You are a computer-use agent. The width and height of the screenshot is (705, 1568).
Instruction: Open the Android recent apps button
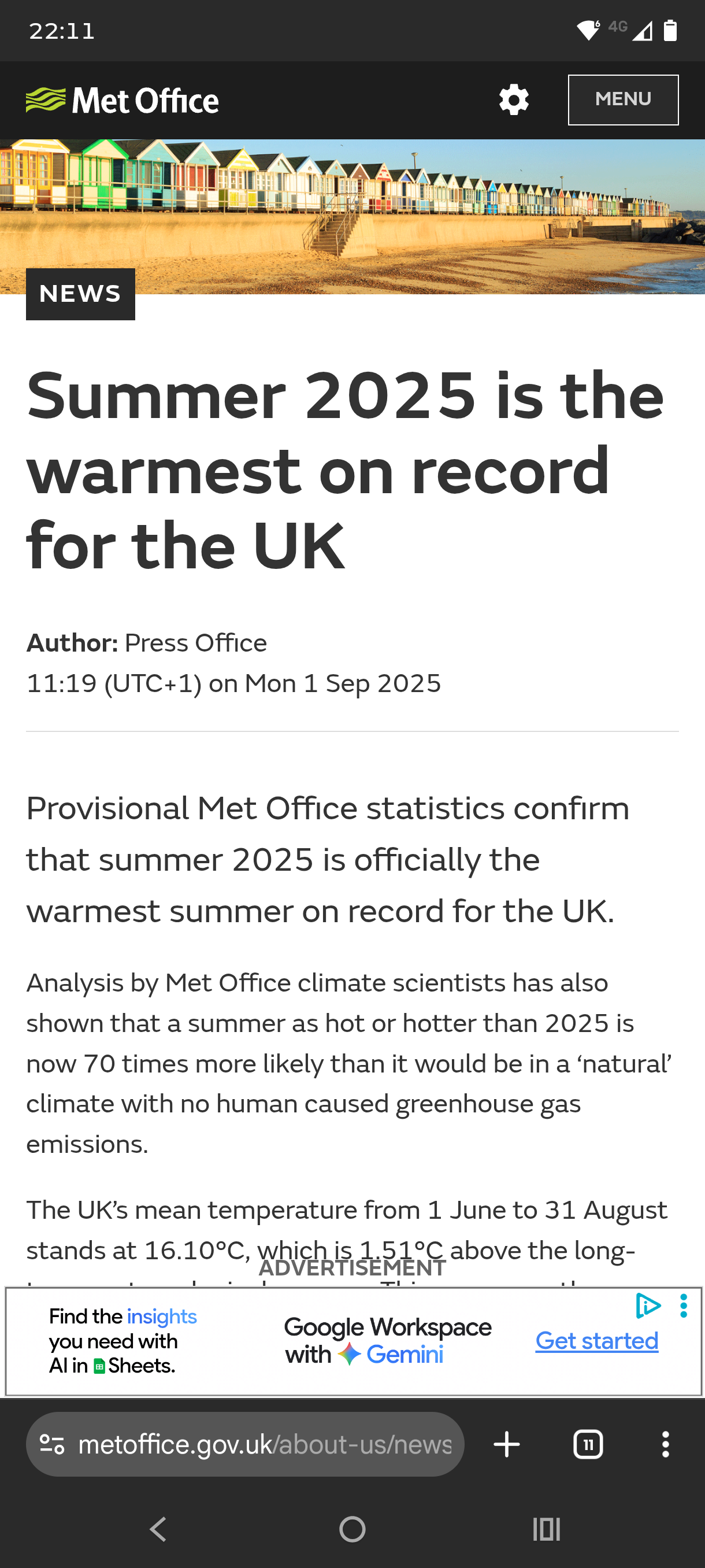(x=546, y=1529)
